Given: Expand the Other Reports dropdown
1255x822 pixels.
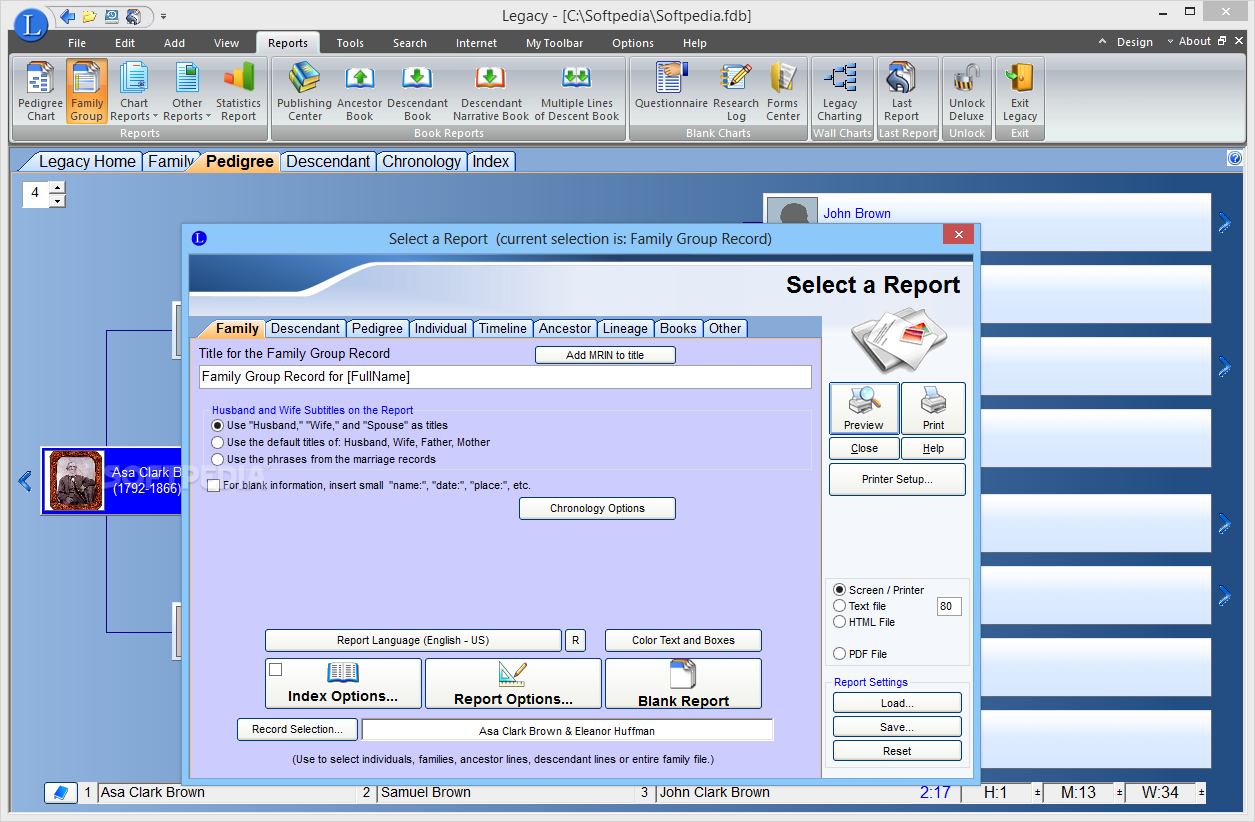Looking at the screenshot, I should [187, 91].
